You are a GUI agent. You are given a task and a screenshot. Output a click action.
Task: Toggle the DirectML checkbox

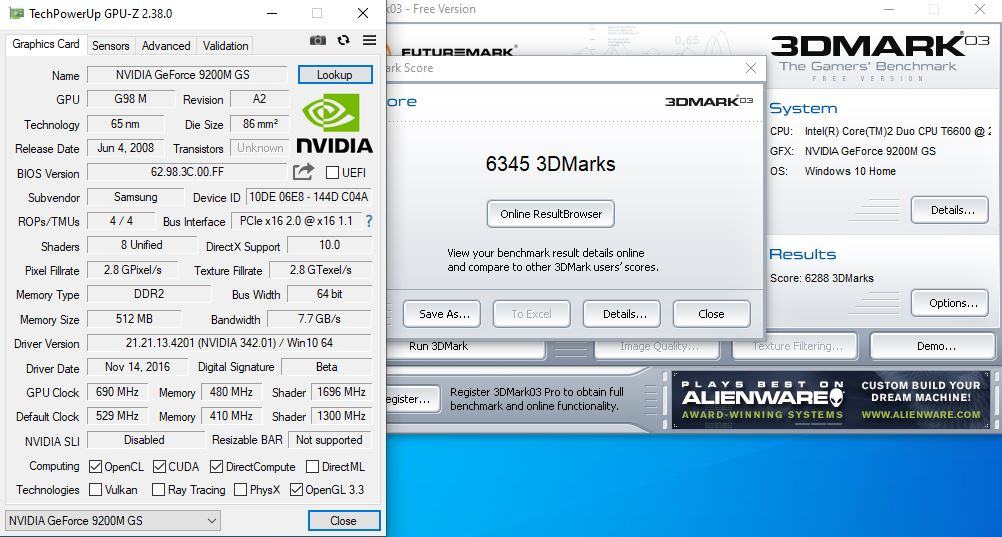point(312,467)
